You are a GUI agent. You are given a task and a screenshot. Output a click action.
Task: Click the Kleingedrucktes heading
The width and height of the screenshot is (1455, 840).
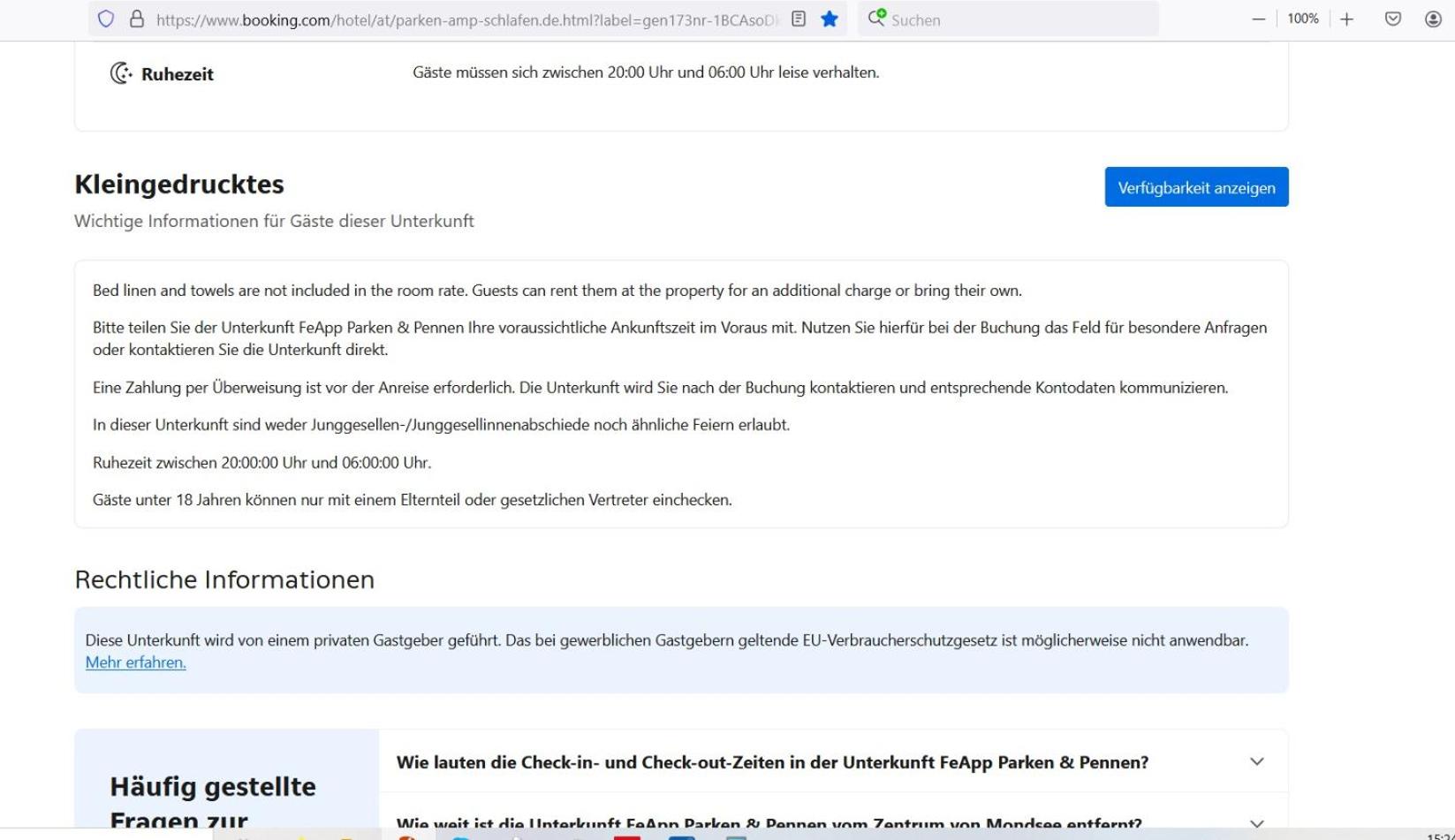tap(179, 184)
